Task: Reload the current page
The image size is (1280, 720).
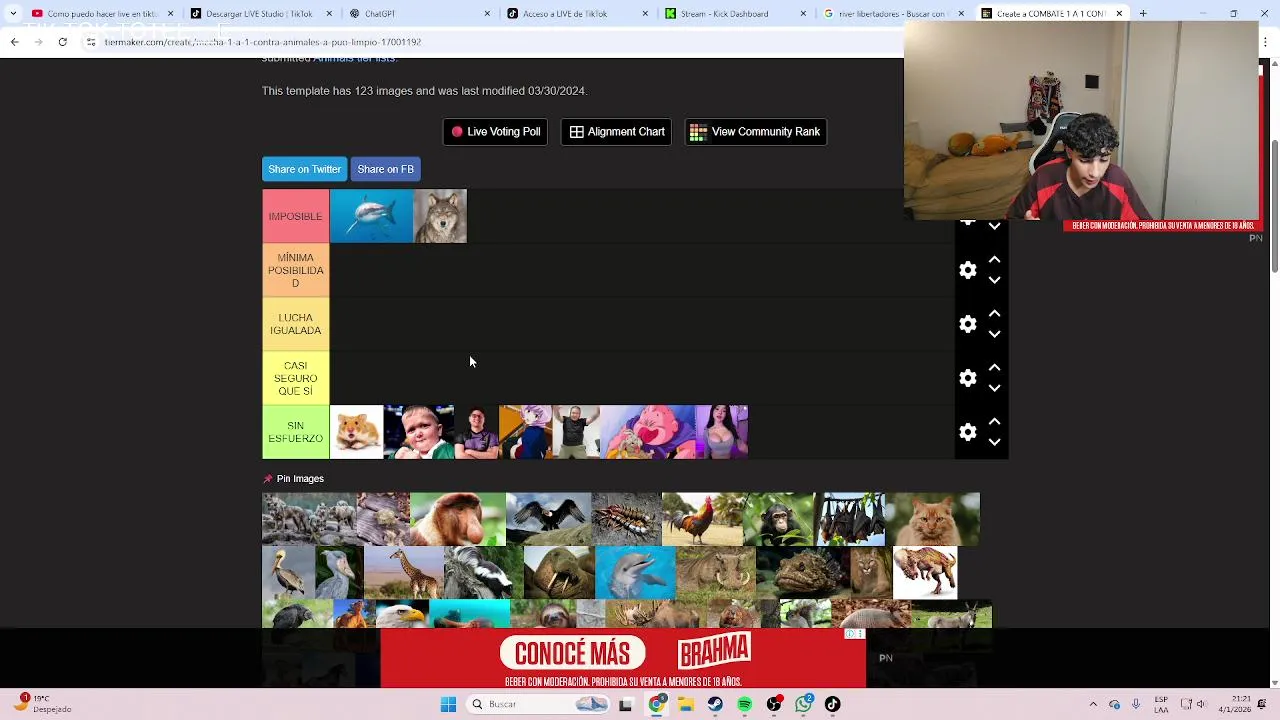Action: 62,42
